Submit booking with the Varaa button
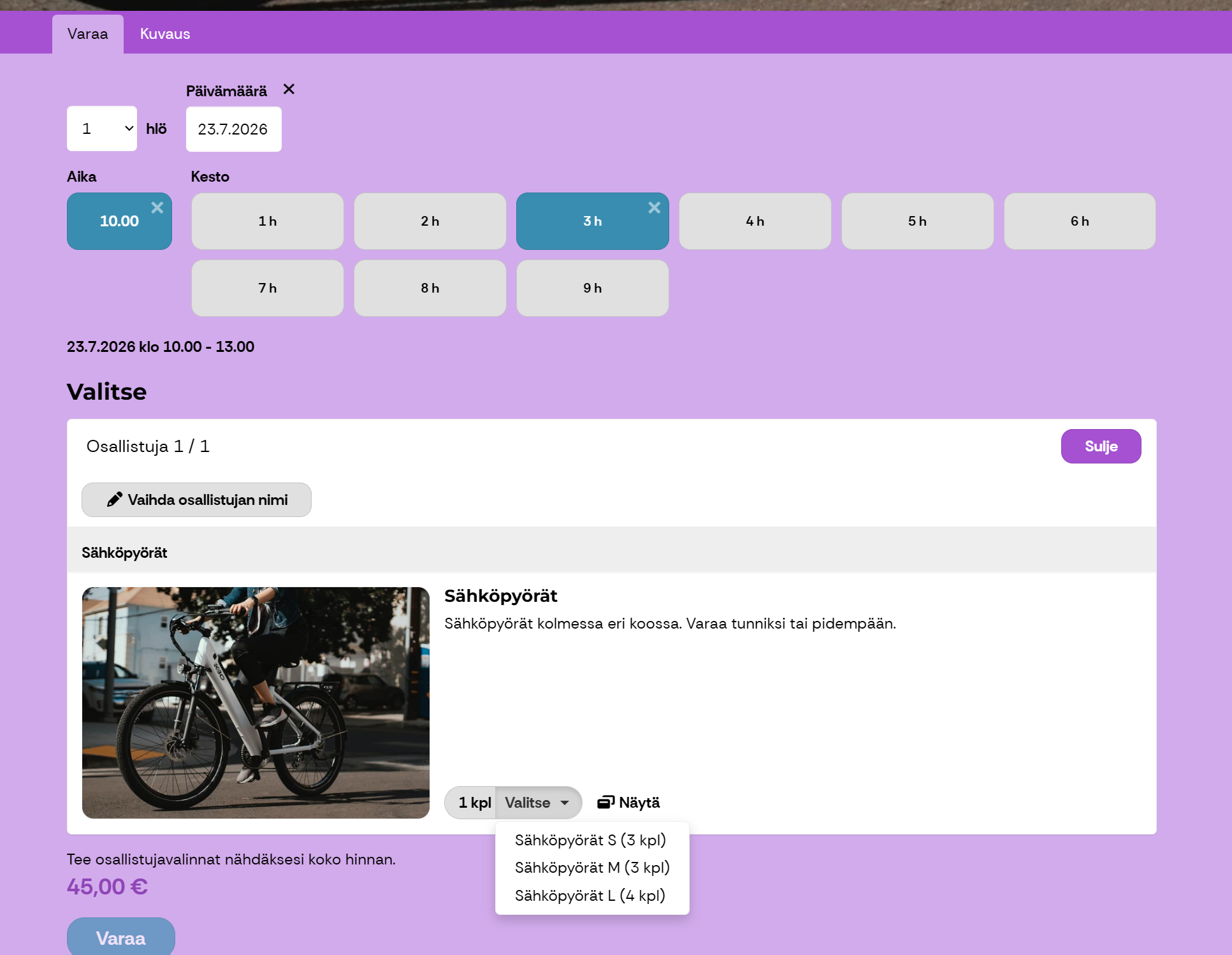 pyautogui.click(x=121, y=937)
